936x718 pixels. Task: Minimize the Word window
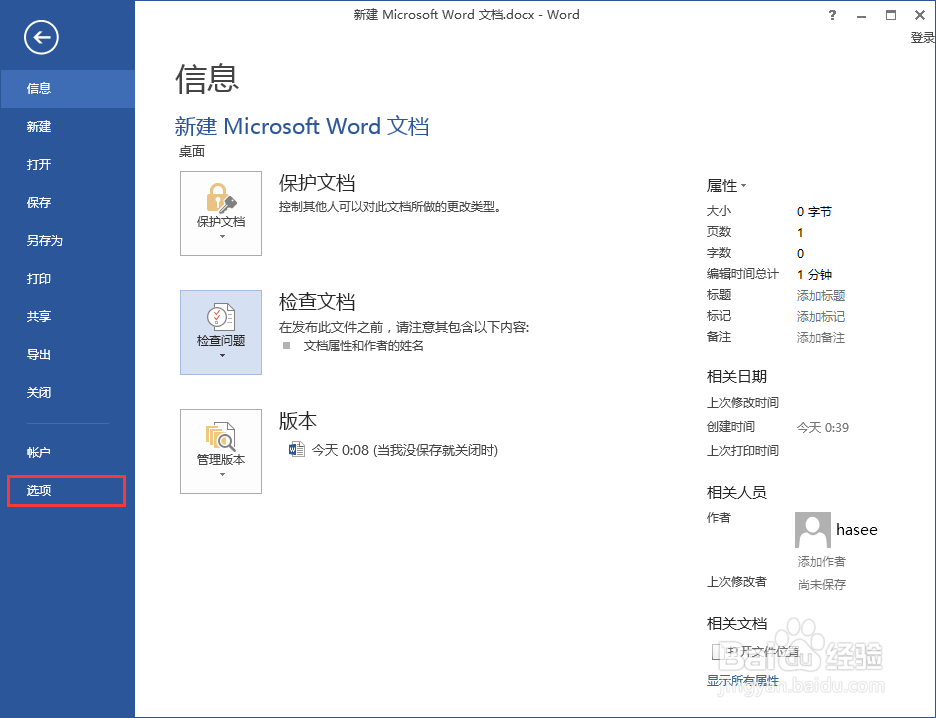(861, 16)
